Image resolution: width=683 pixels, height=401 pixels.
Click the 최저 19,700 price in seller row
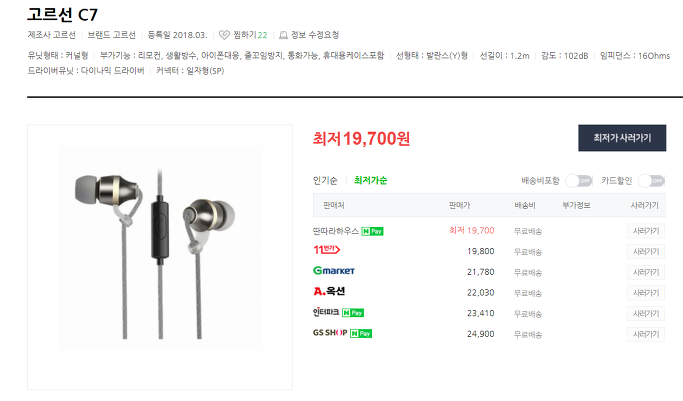click(x=471, y=231)
